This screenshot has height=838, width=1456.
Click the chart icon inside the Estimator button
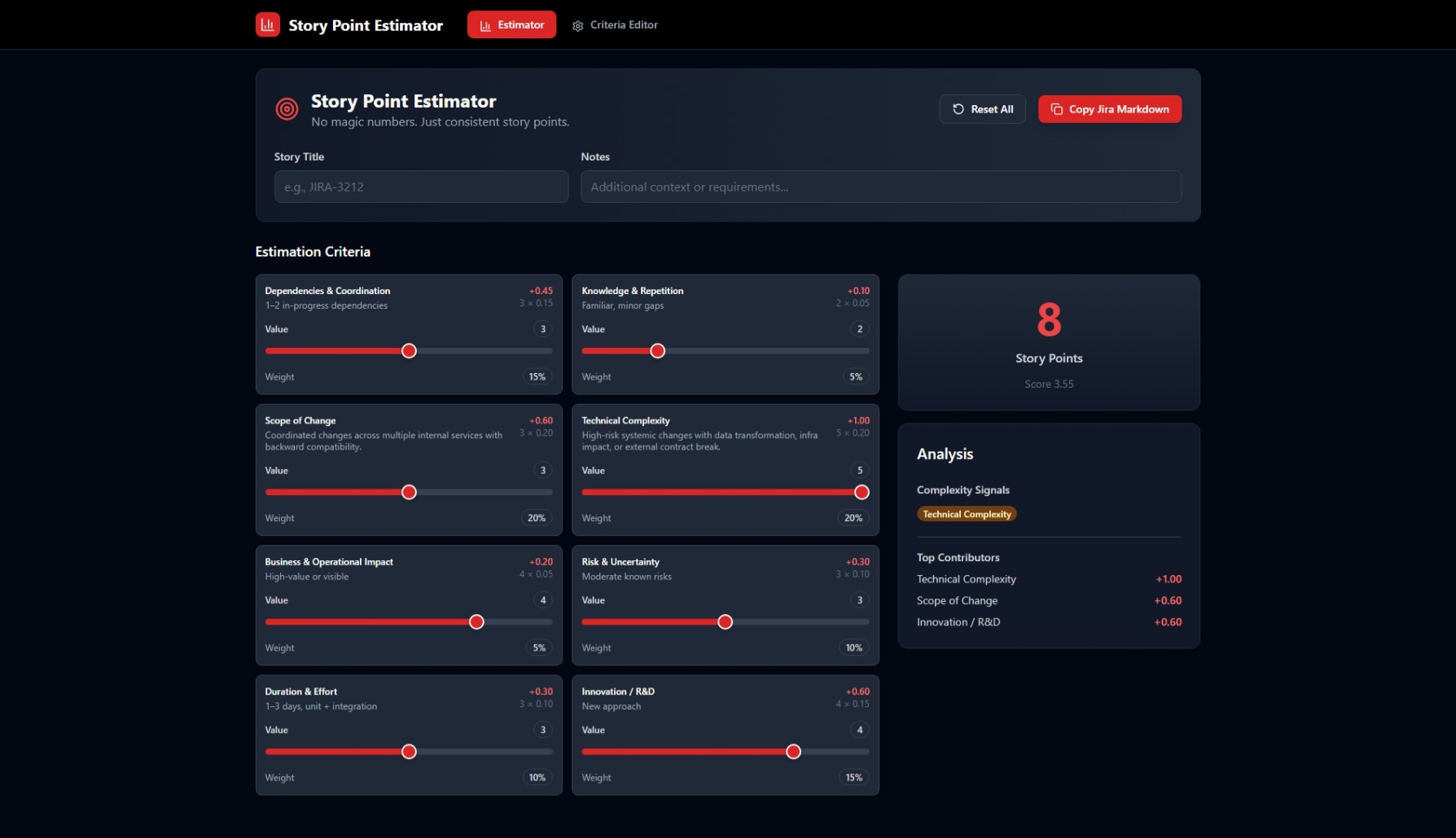(487, 24)
